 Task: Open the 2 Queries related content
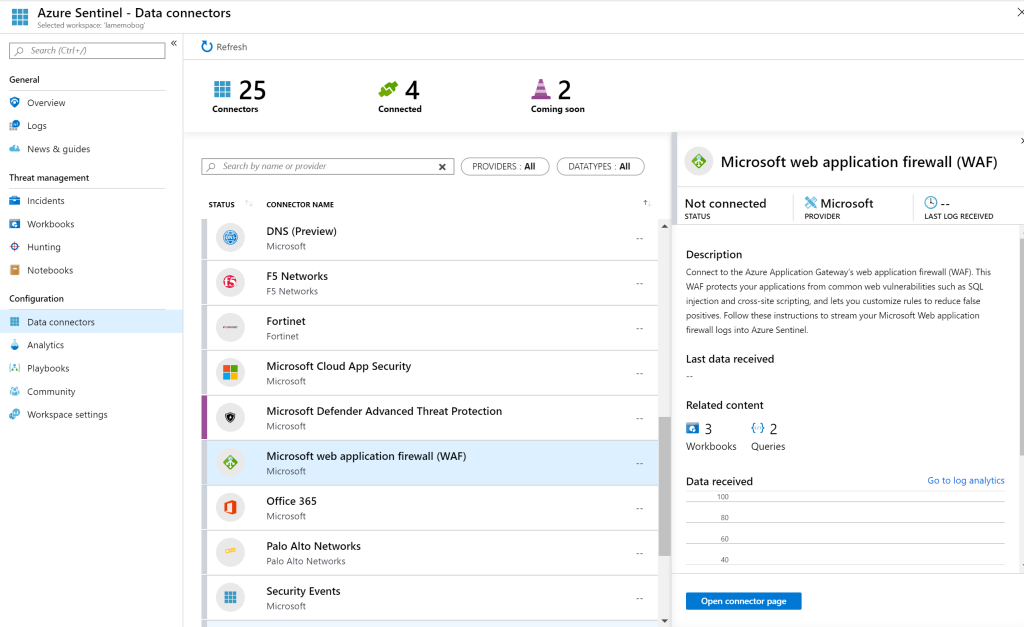(x=767, y=437)
